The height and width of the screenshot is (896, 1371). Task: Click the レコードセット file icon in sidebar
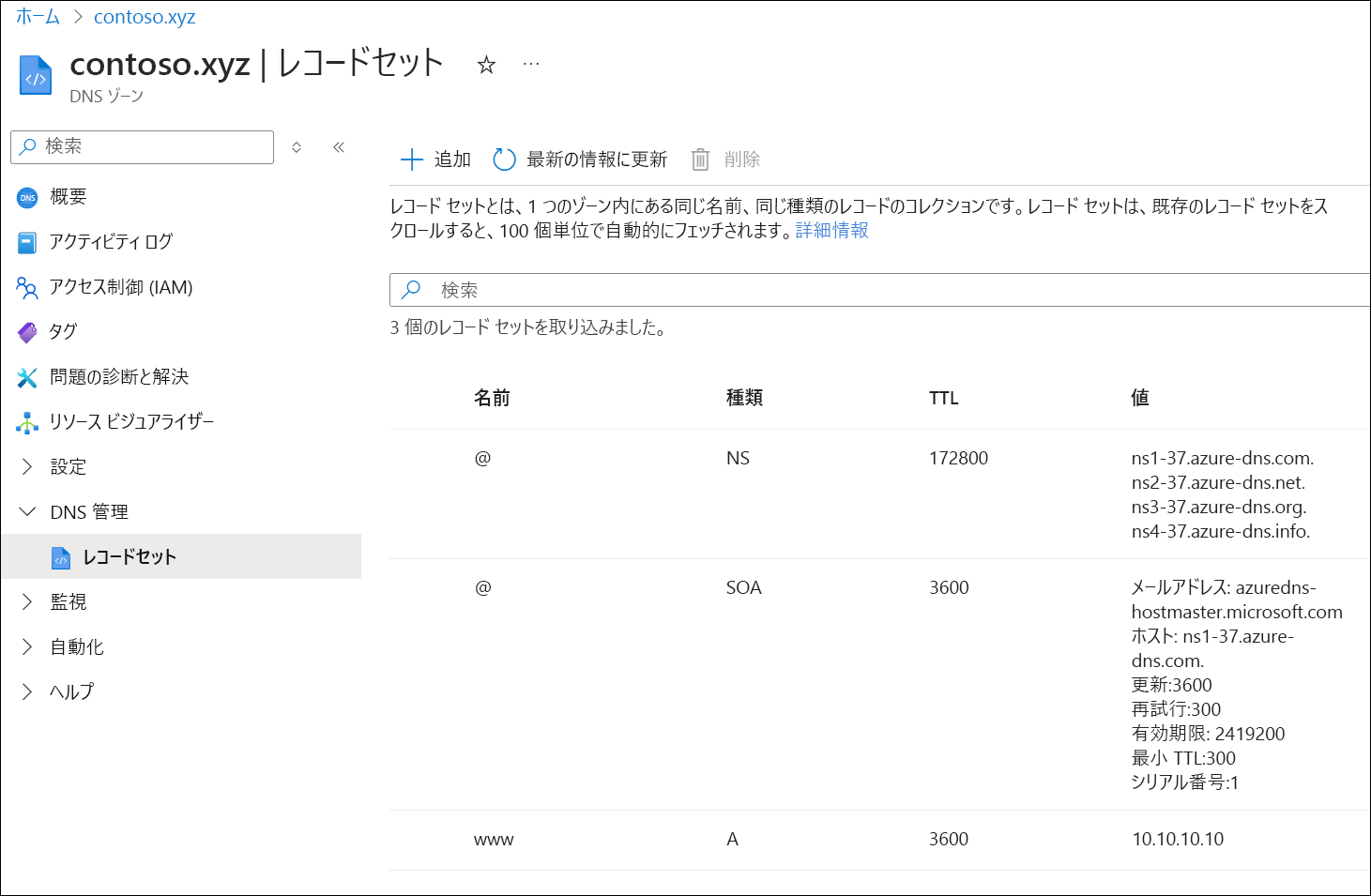tap(61, 557)
